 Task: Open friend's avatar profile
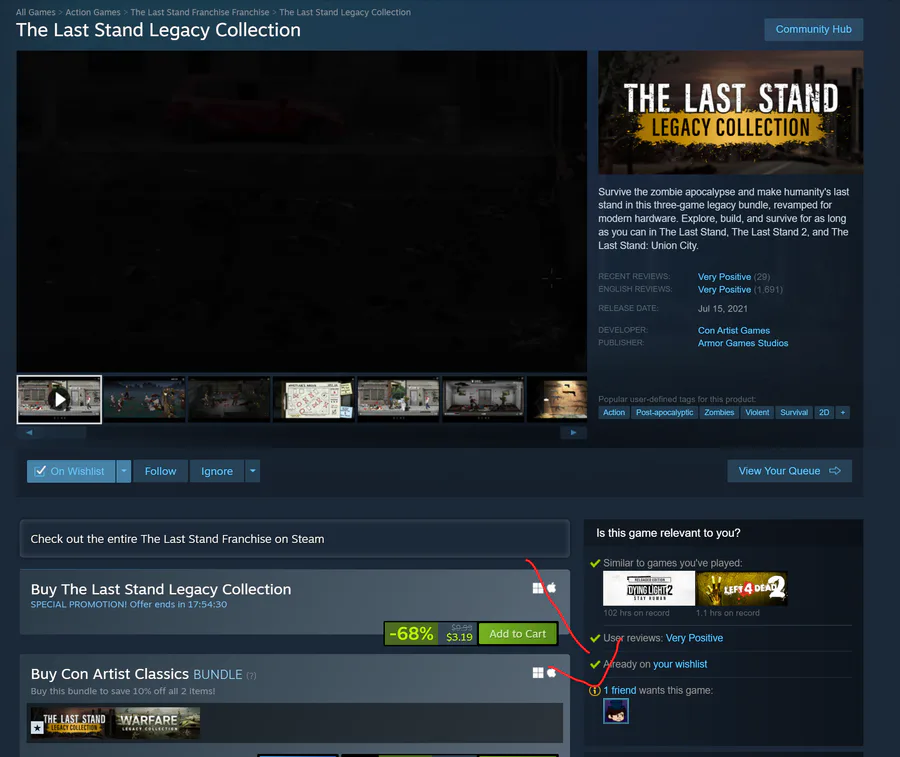(616, 711)
